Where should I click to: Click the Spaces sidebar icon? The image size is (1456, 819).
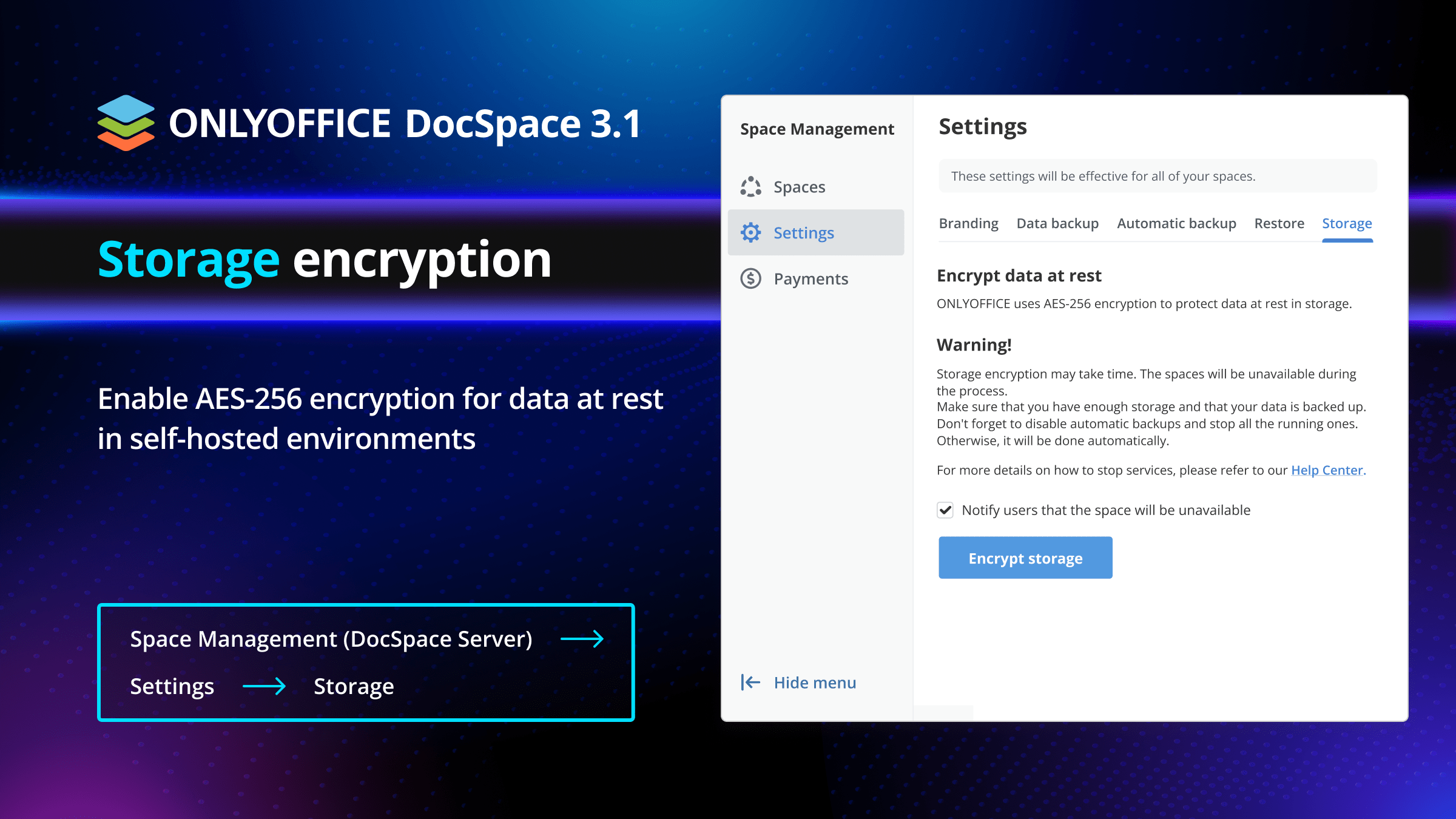(x=750, y=187)
